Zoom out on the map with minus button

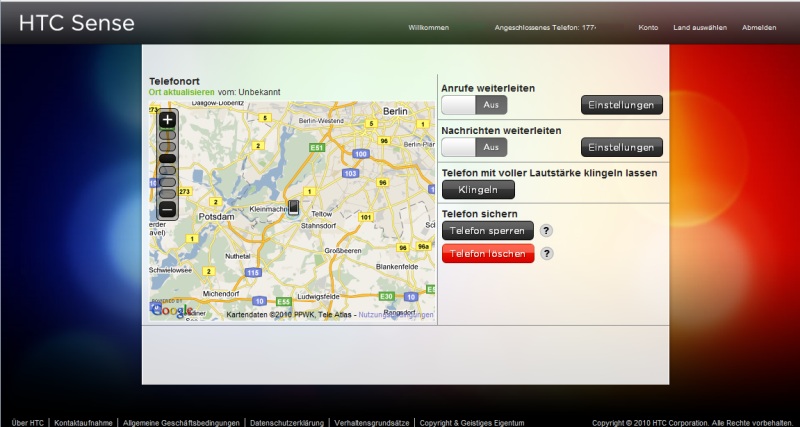click(167, 209)
